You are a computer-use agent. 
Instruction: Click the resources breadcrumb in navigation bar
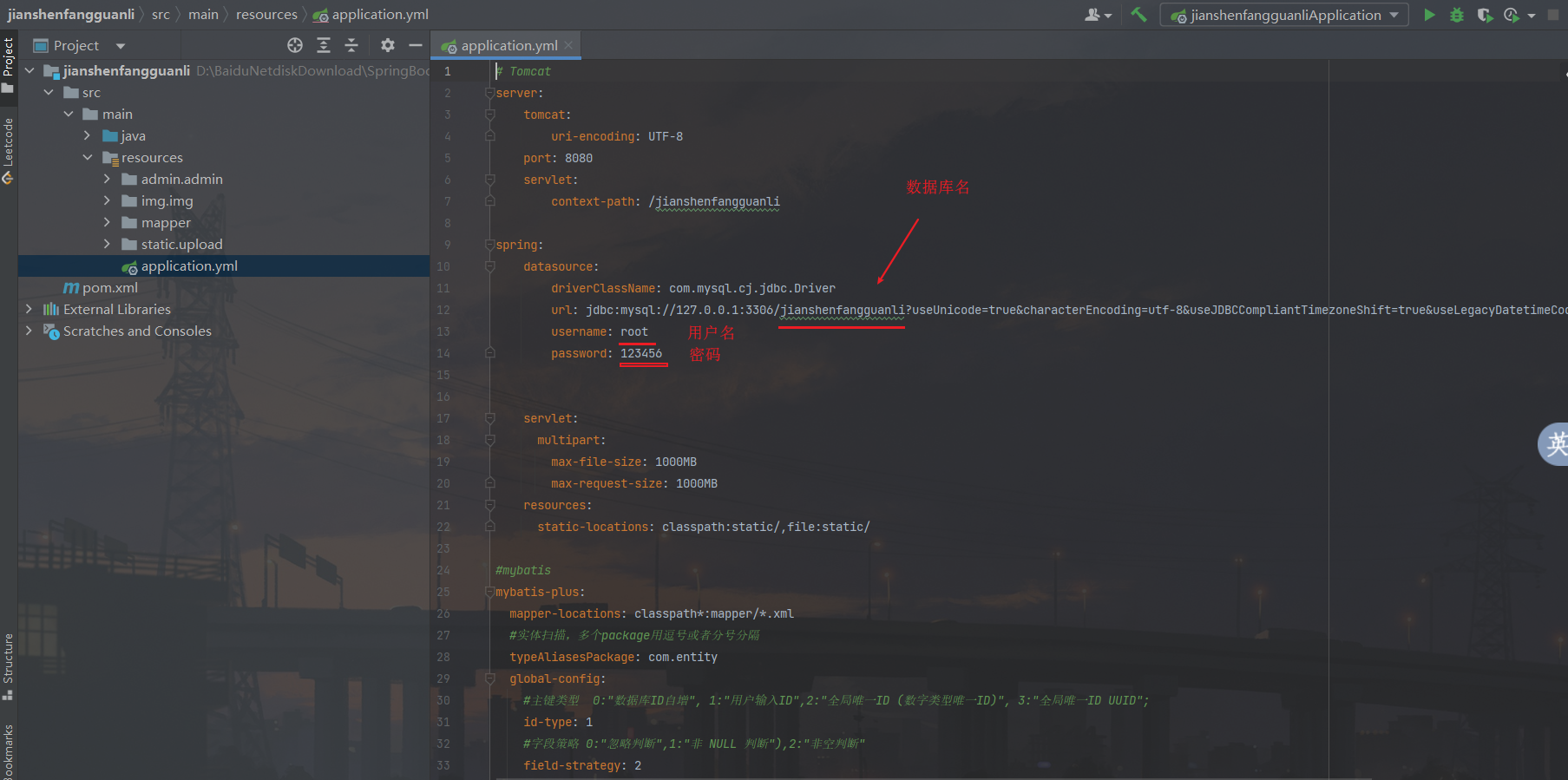pyautogui.click(x=266, y=15)
